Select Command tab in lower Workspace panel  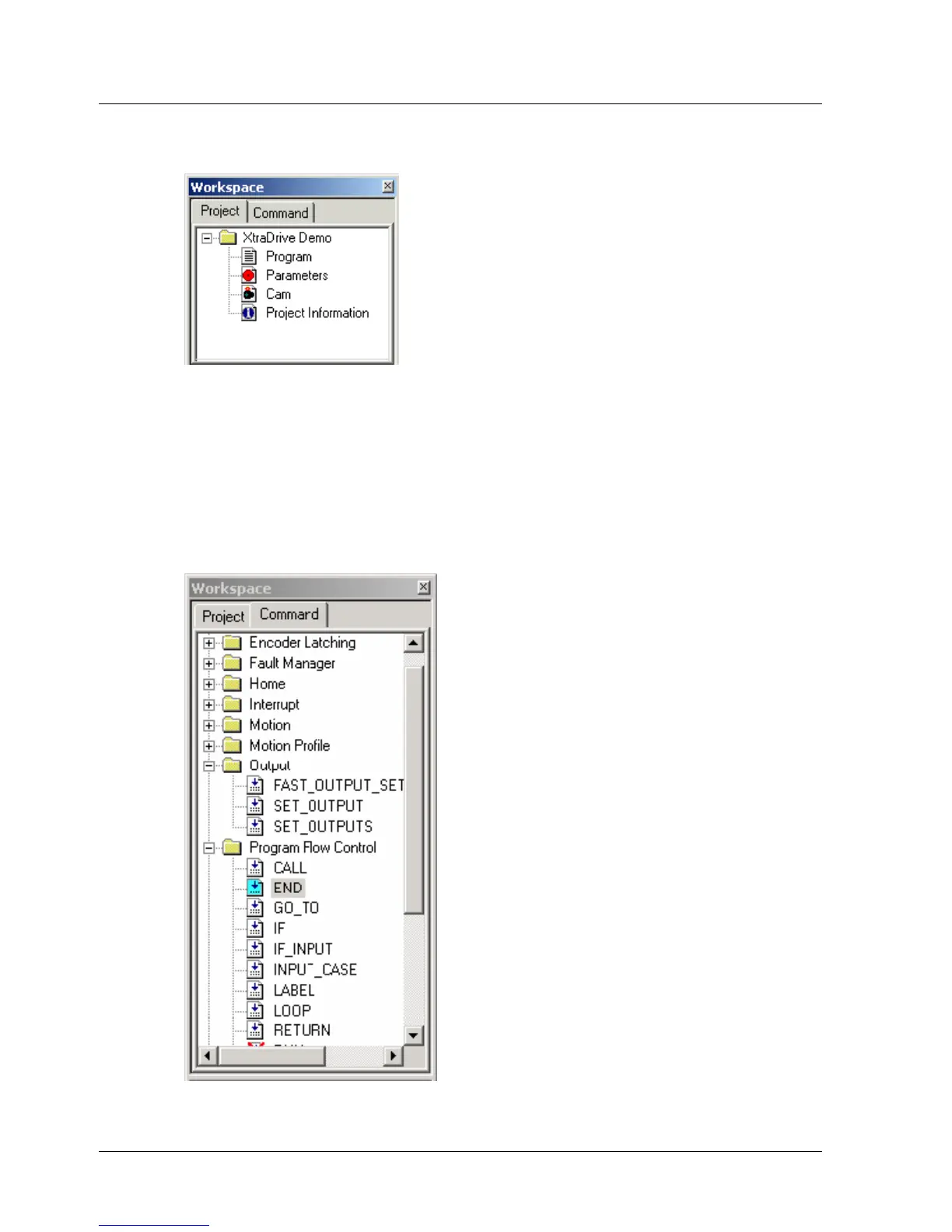(289, 614)
